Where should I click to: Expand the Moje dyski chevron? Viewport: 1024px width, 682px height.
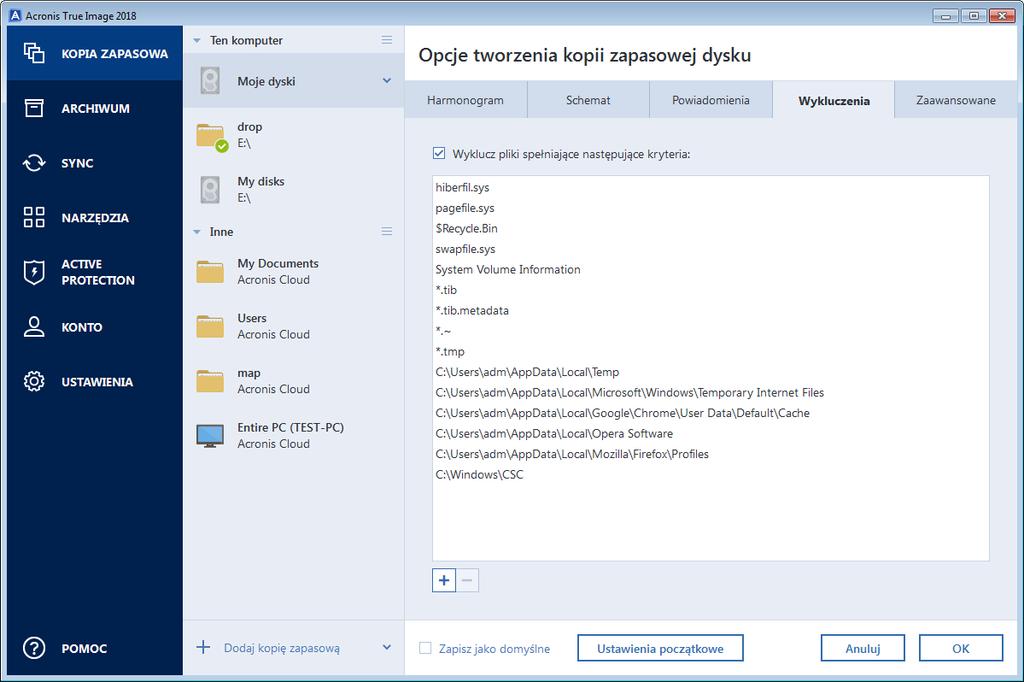387,80
